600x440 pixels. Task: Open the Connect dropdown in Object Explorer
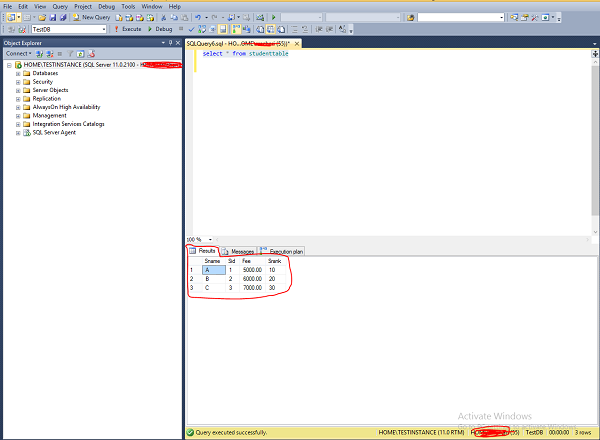click(x=18, y=54)
